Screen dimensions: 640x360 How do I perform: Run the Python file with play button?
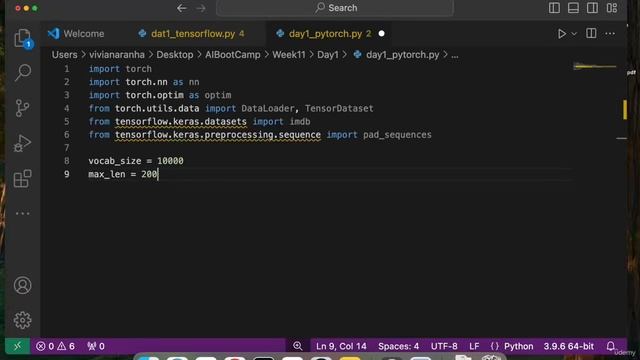tap(562, 34)
